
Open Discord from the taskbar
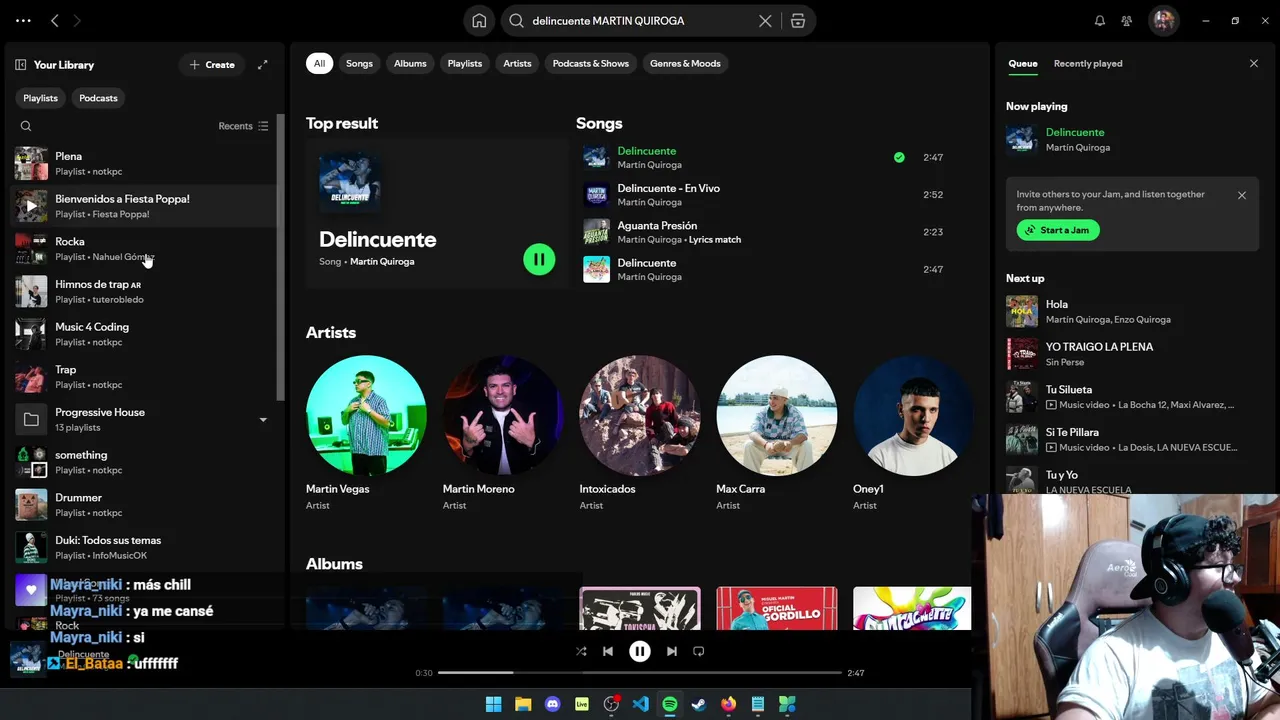point(552,704)
